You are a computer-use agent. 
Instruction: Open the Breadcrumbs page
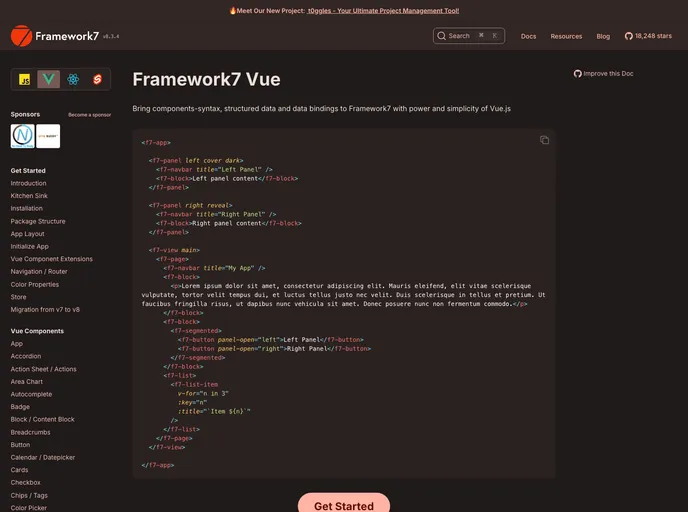30,433
